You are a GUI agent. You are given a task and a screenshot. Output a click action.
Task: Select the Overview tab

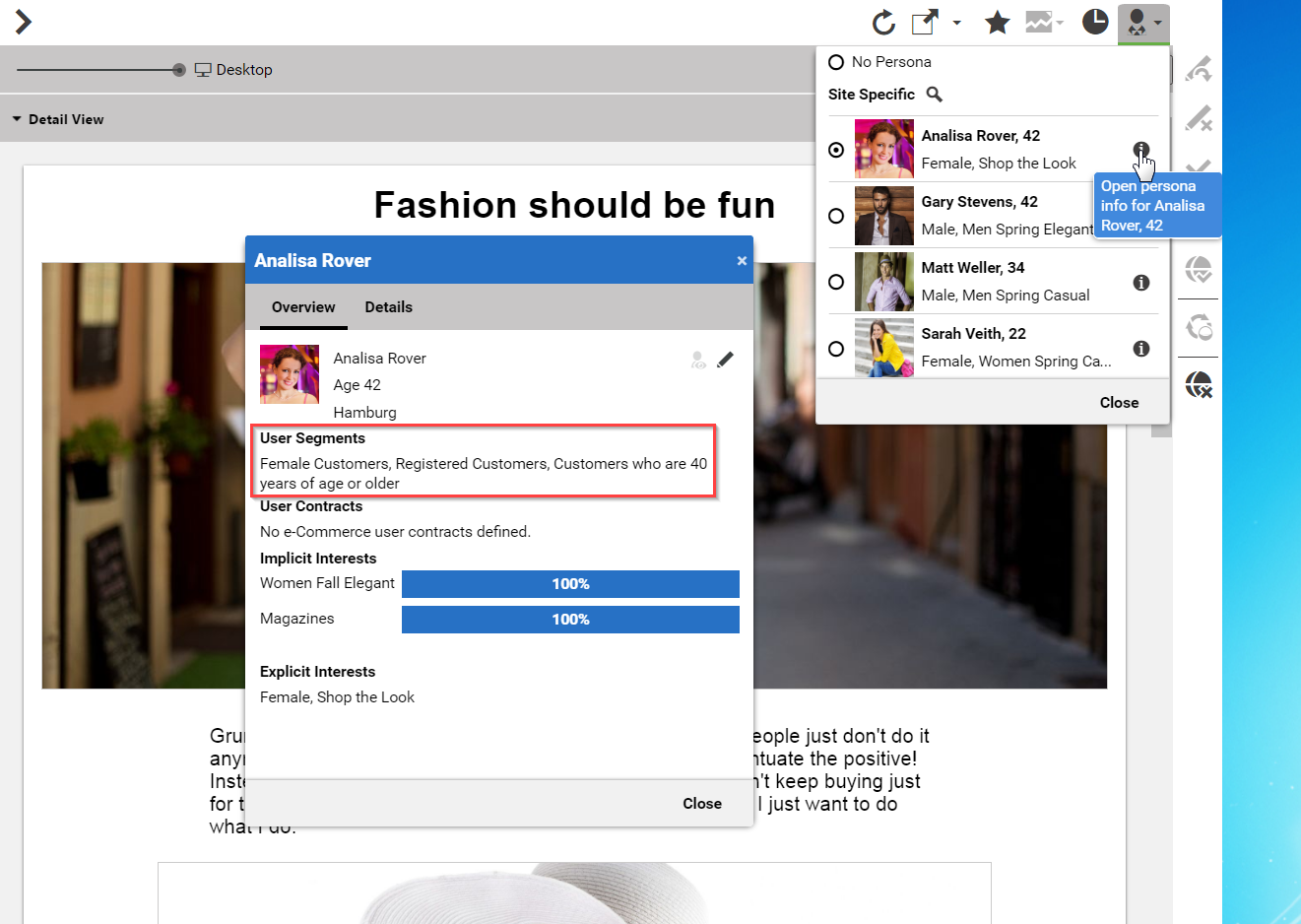(x=303, y=306)
